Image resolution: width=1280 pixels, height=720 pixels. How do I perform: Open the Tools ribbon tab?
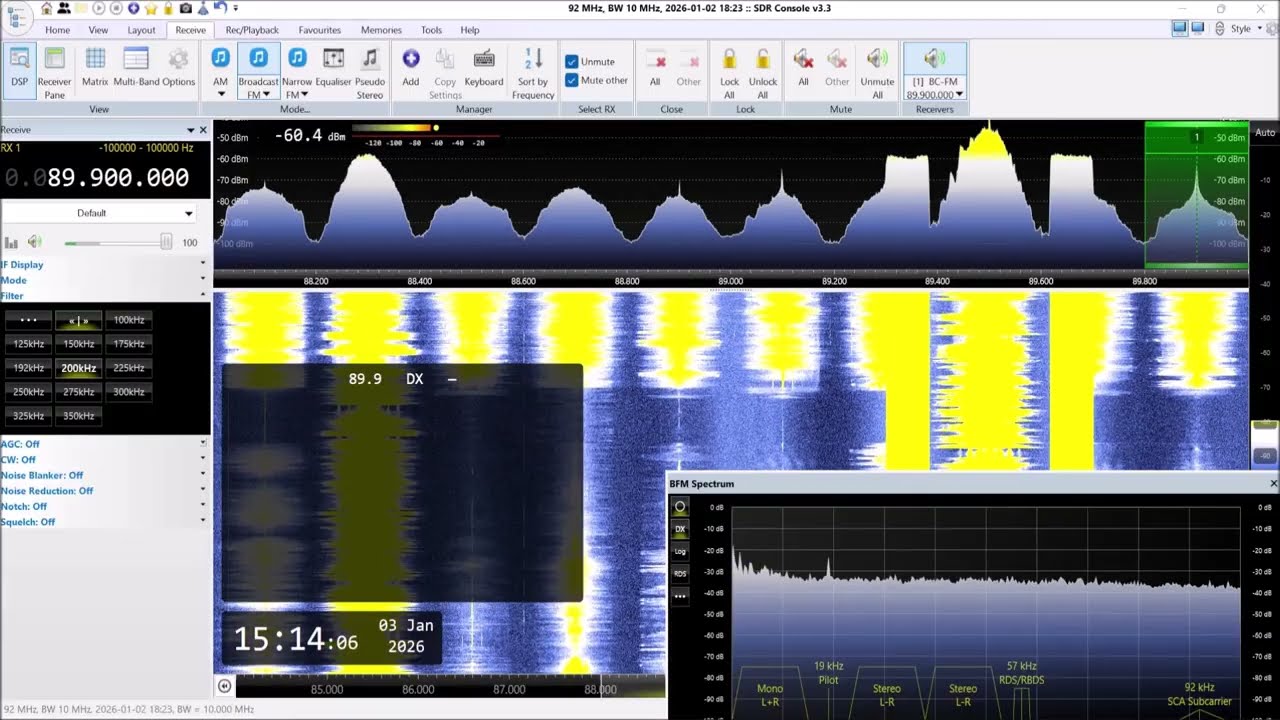(431, 30)
